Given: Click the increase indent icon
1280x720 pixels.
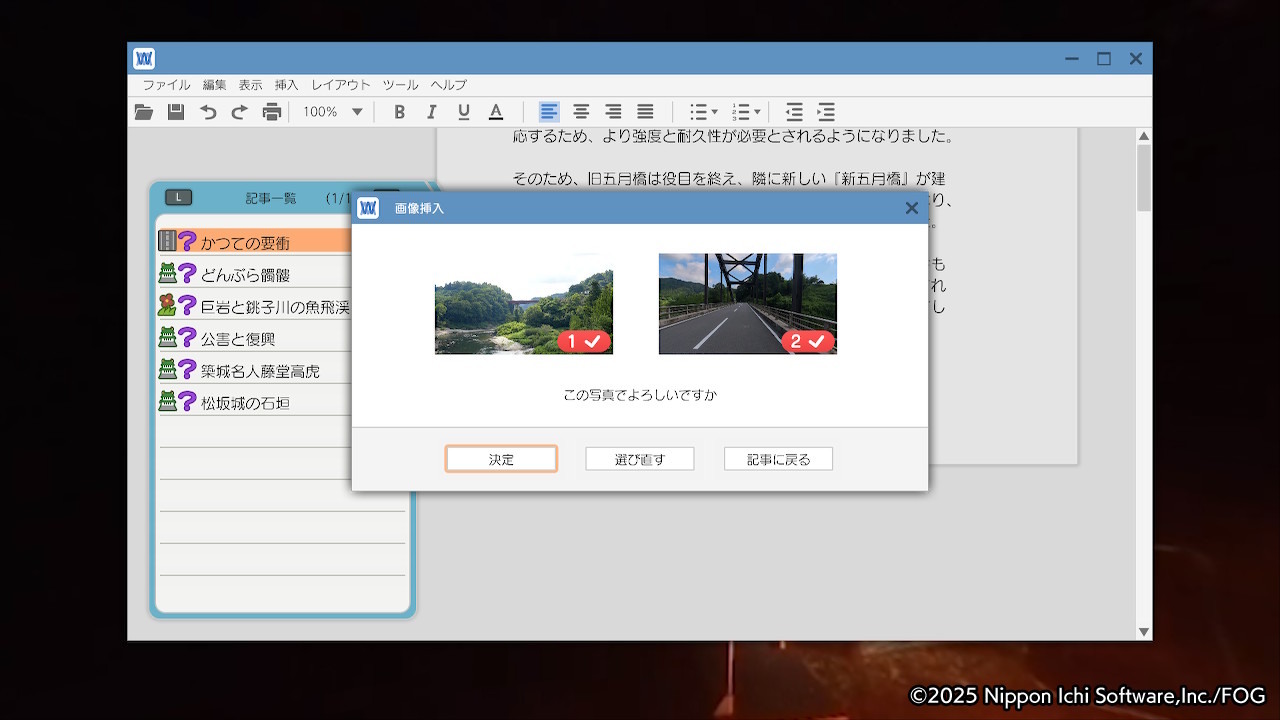Looking at the screenshot, I should point(826,112).
